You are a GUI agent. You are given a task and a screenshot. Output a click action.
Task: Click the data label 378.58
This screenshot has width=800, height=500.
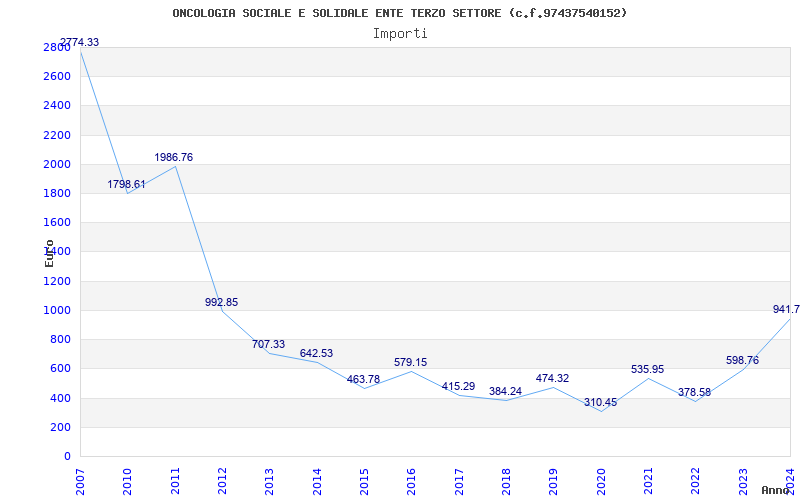(x=694, y=392)
